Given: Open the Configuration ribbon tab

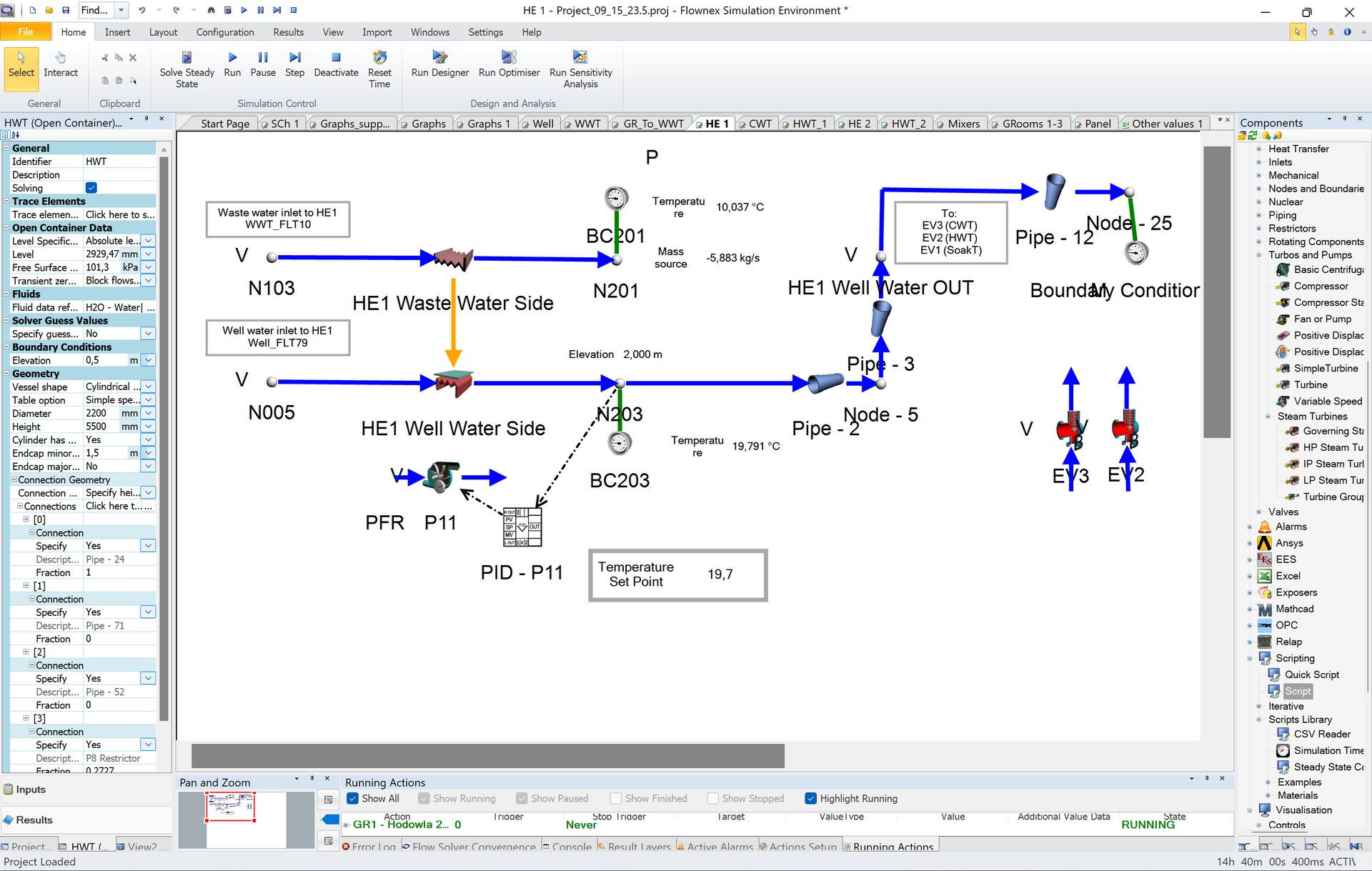Looking at the screenshot, I should tap(225, 32).
